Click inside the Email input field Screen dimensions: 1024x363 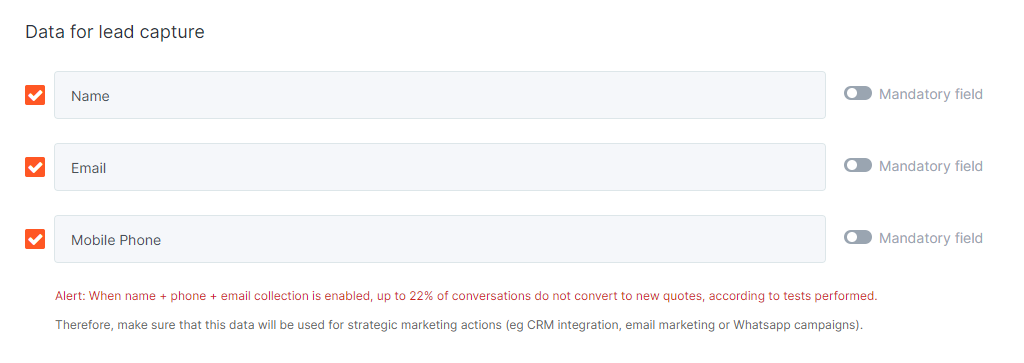point(440,167)
